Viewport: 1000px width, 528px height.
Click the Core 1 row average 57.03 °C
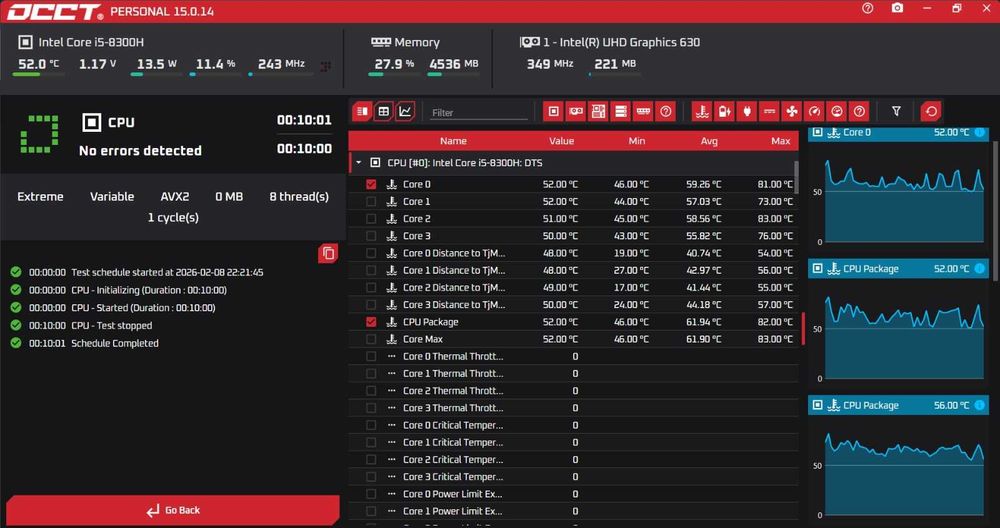704,202
